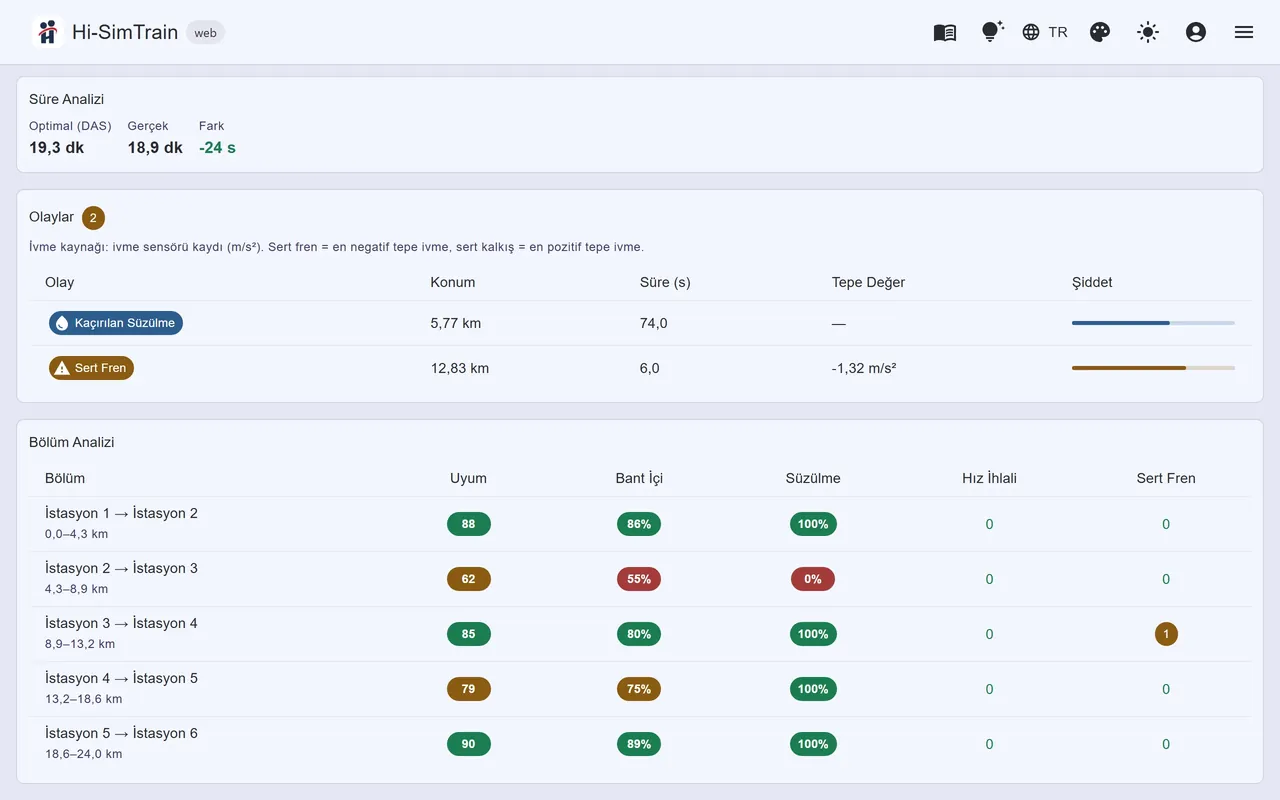Select the Kaçırılan Süzülme event chip
1280x800 pixels.
[x=116, y=323]
